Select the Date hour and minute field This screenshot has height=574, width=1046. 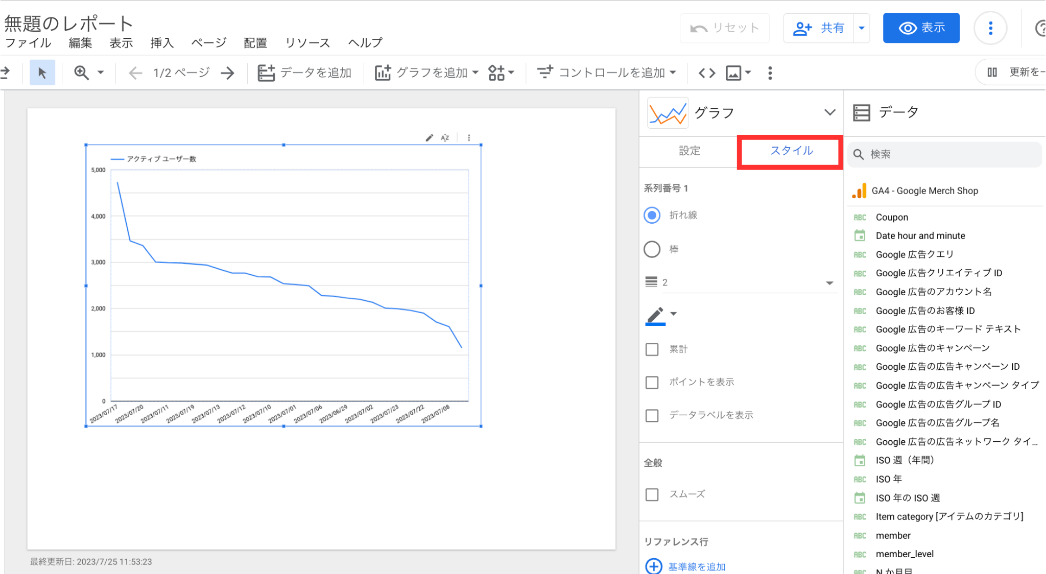point(920,236)
